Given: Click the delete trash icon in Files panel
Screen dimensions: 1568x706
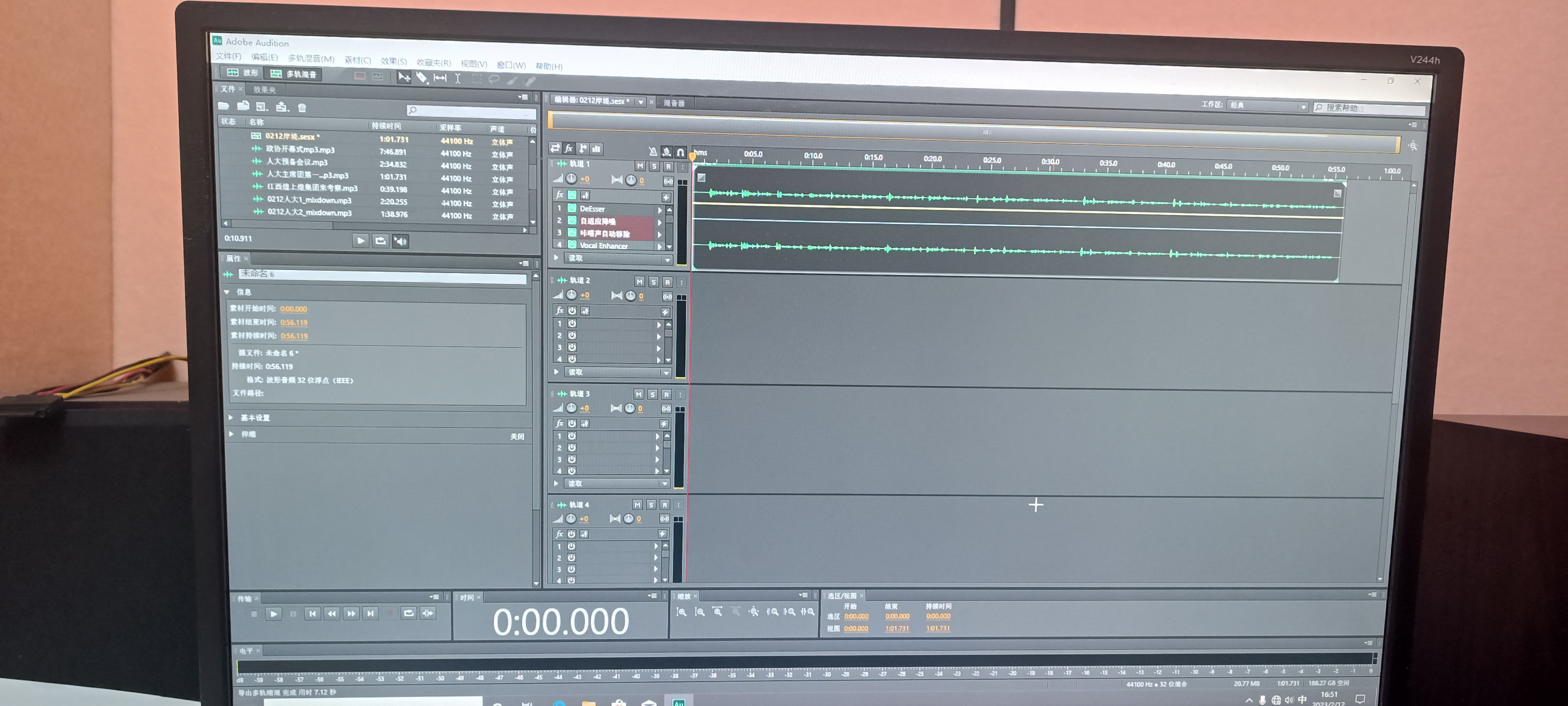Looking at the screenshot, I should coord(302,108).
